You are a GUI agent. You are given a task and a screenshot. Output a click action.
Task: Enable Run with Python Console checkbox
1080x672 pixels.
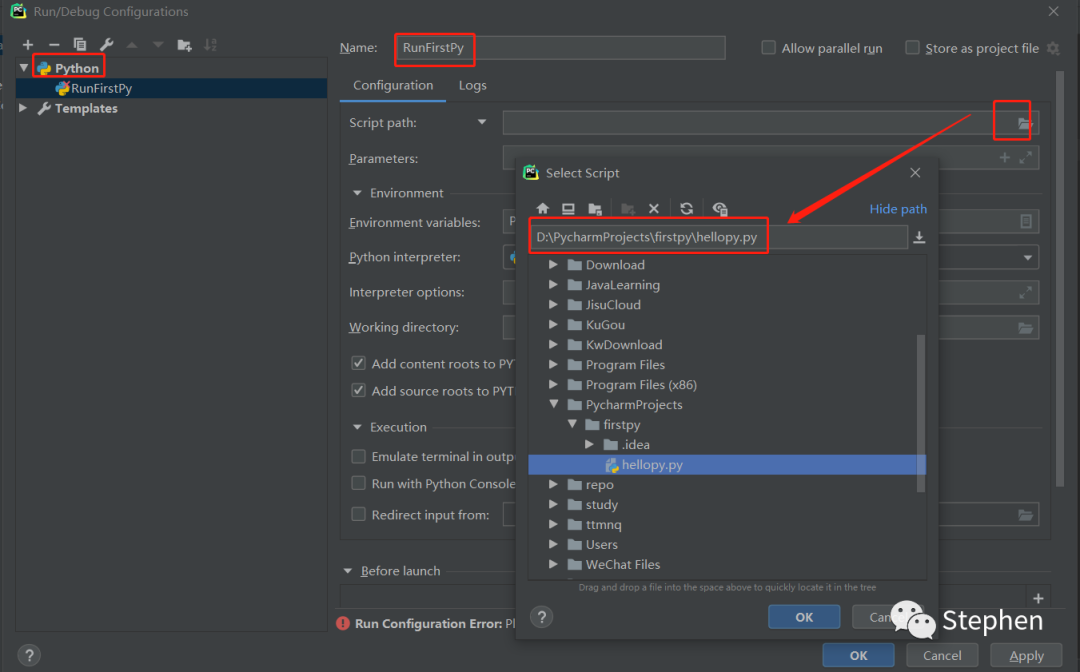[358, 483]
